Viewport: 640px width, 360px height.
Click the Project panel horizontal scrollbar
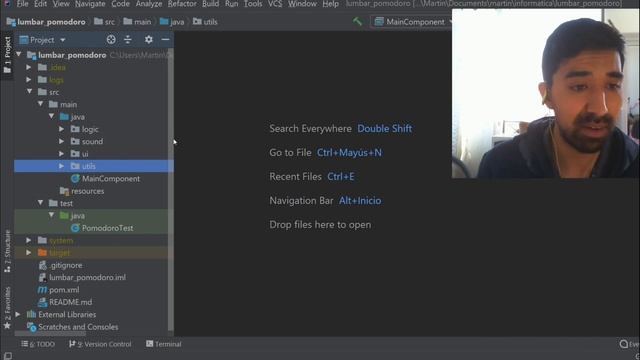50,333
